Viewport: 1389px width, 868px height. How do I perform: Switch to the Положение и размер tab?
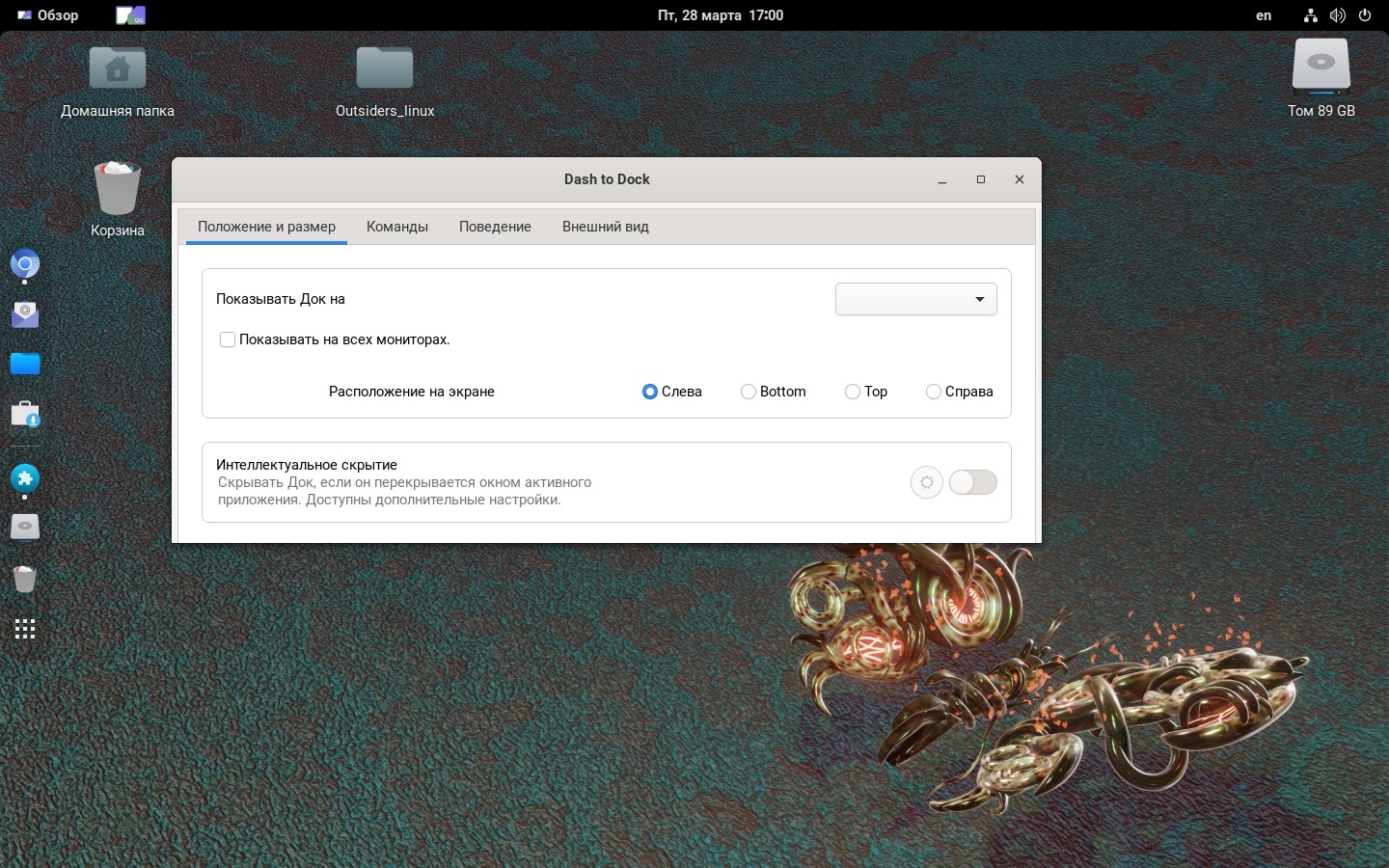coord(266,227)
